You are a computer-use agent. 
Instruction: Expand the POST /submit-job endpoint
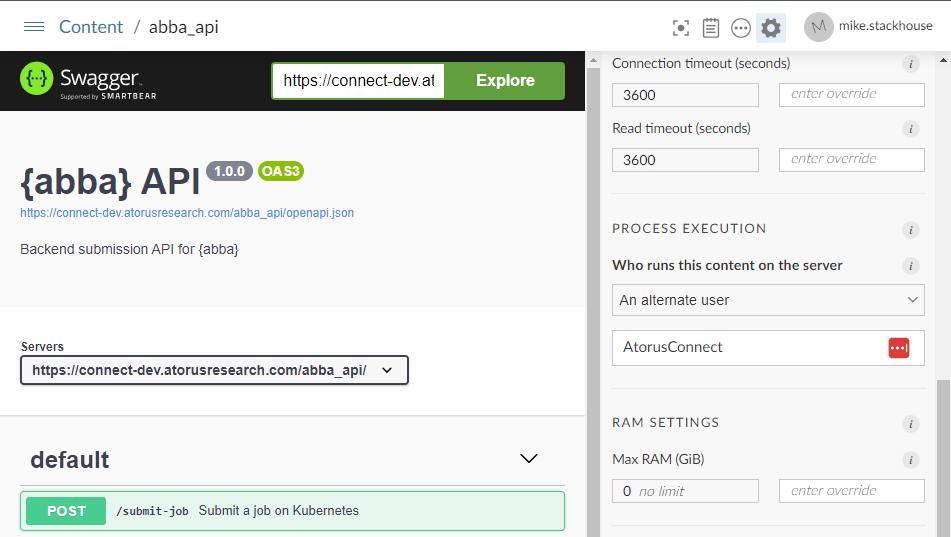292,511
